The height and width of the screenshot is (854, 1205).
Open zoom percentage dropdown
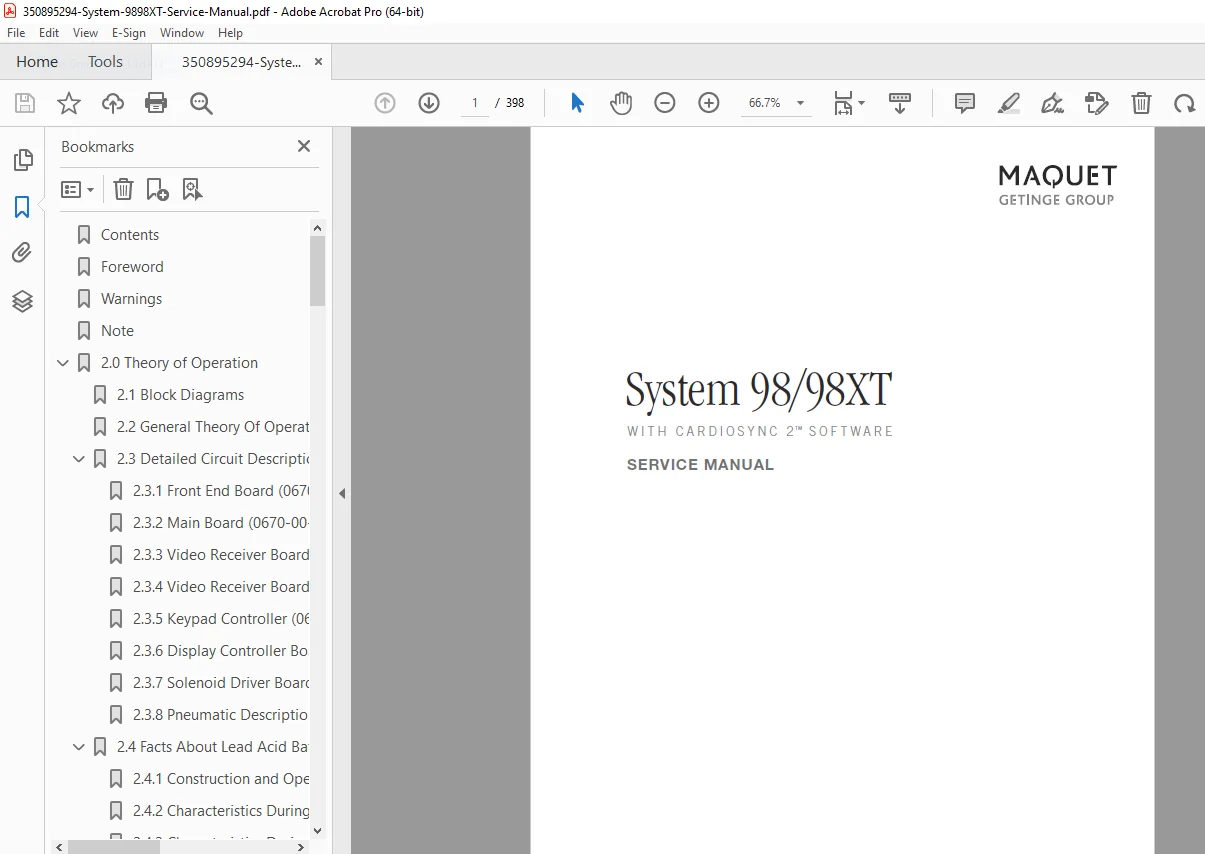pos(800,103)
